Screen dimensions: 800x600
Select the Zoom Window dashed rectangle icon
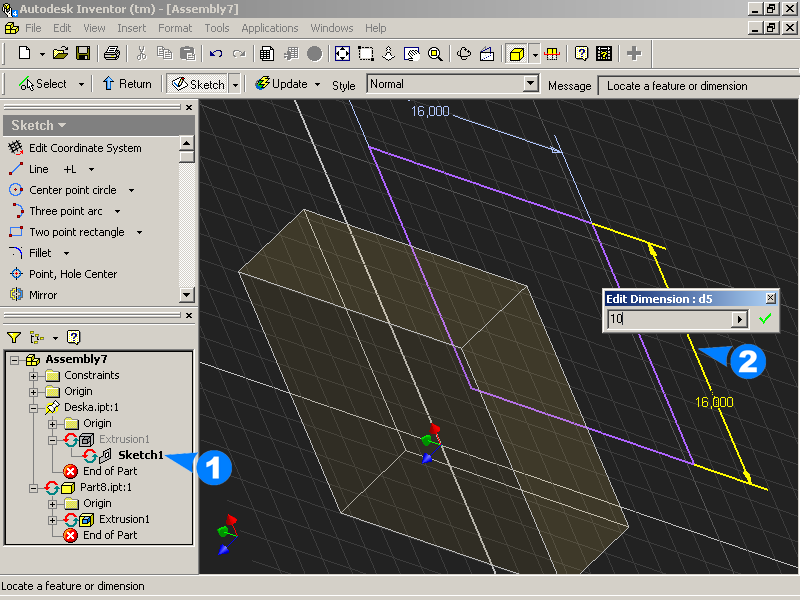(366, 53)
